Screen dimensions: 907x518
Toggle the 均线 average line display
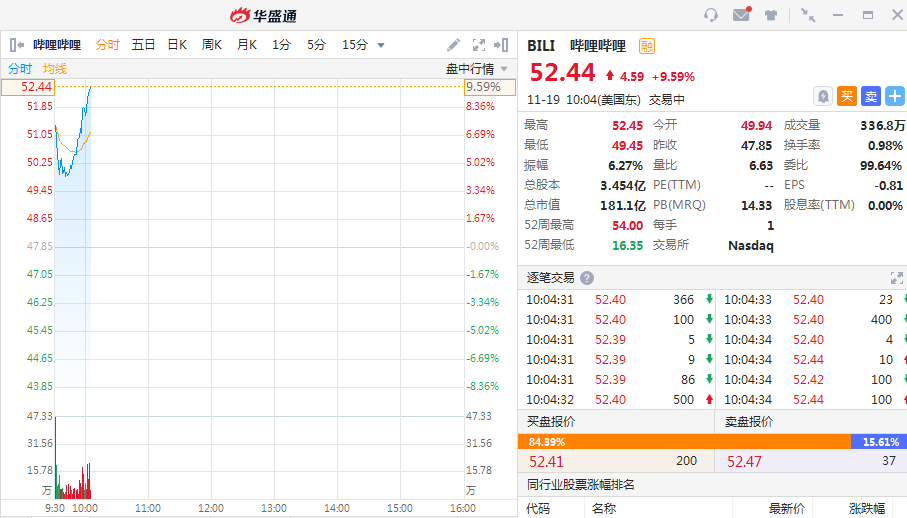54,69
